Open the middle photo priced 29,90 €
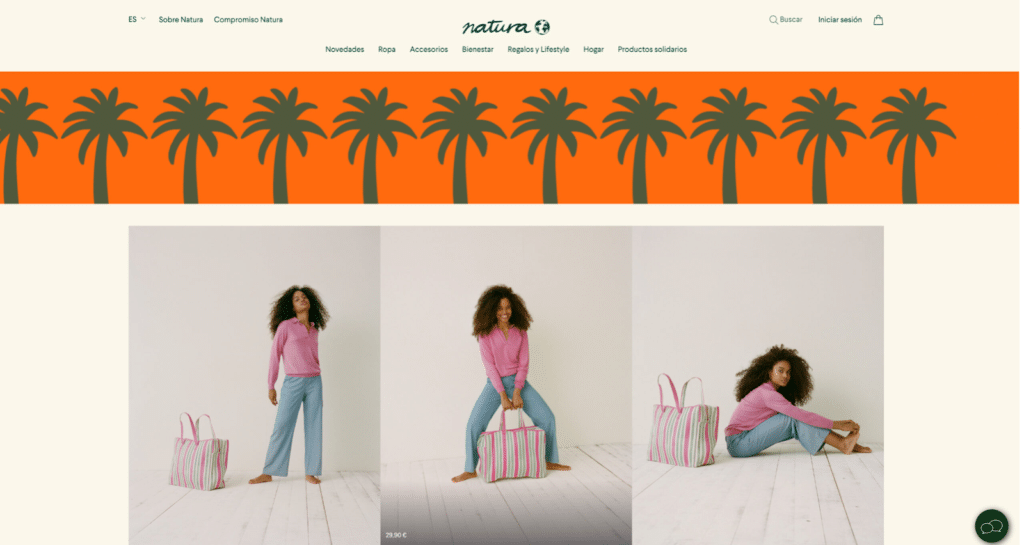Image resolution: width=1024 pixels, height=545 pixels. pyautogui.click(x=506, y=385)
